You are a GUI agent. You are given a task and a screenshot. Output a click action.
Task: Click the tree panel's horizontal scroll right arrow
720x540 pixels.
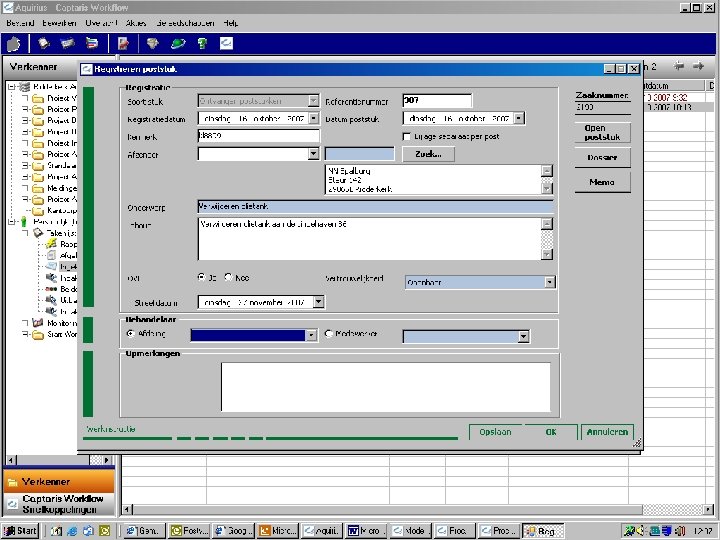click(x=107, y=460)
